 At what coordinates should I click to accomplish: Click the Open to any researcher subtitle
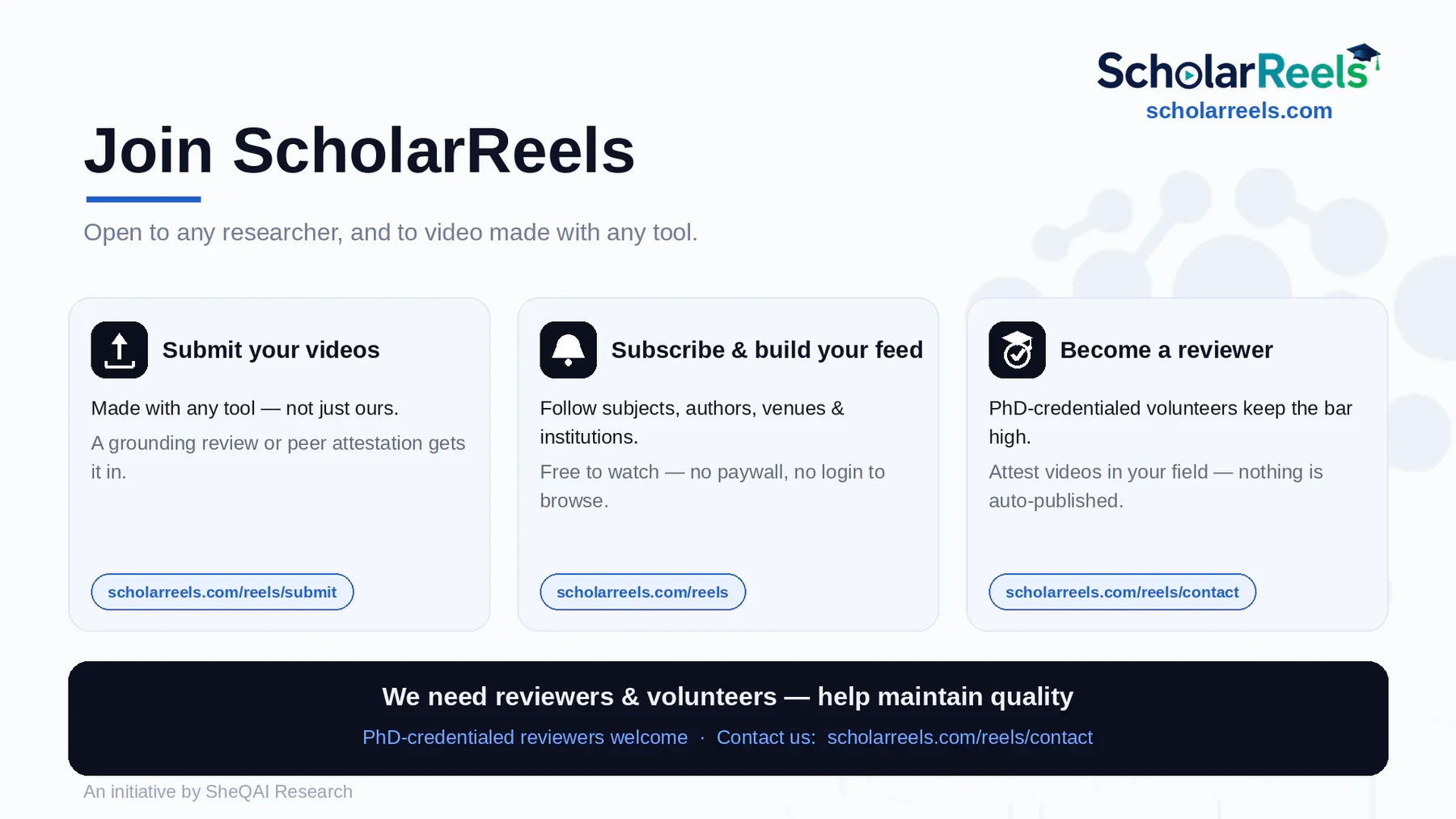391,232
